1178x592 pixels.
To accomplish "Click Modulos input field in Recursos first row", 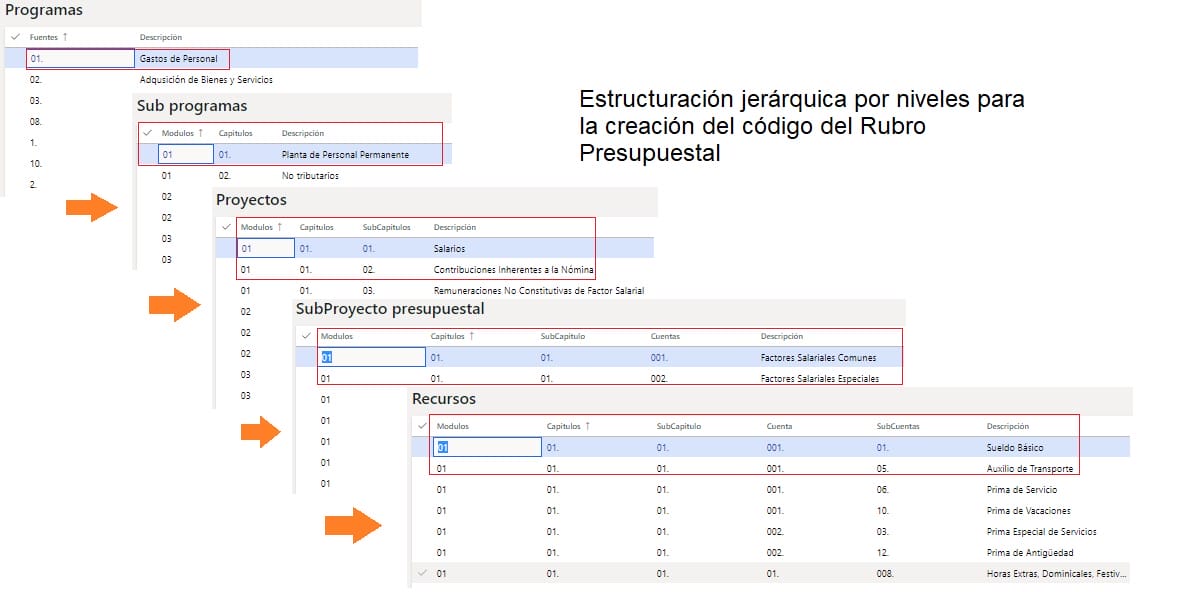I will coord(487,447).
